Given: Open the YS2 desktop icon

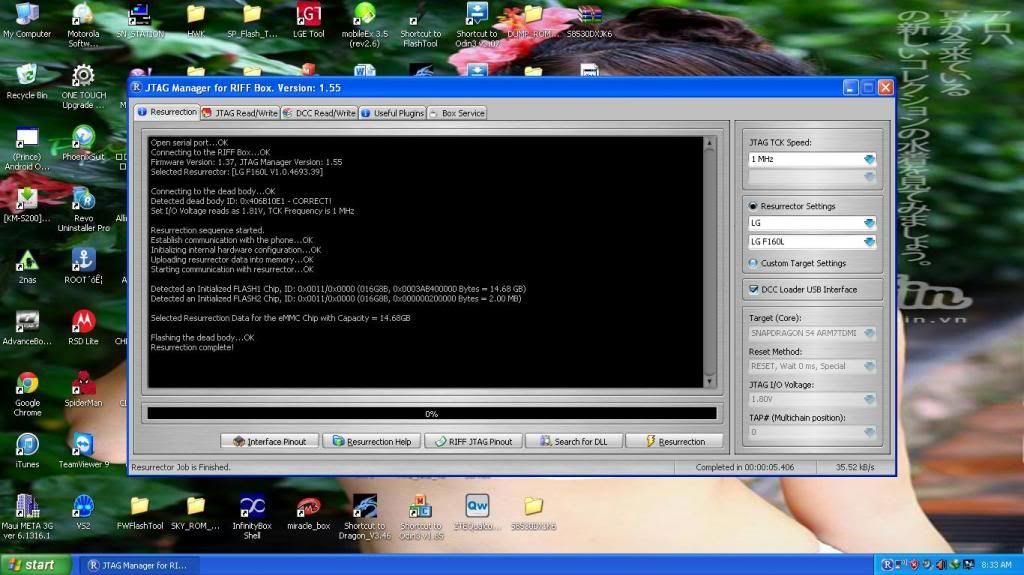Looking at the screenshot, I should click(83, 512).
